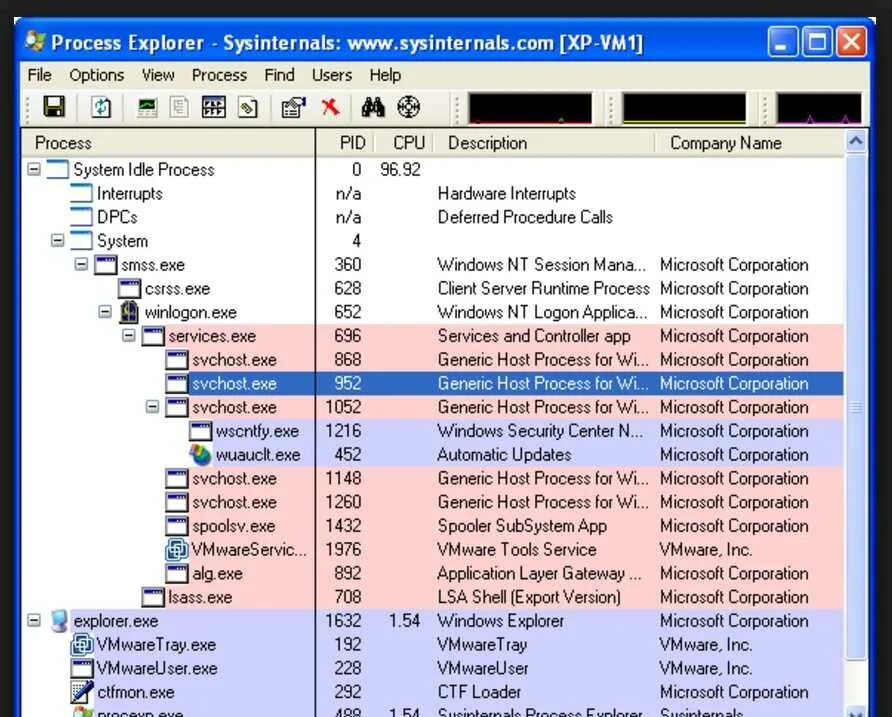Click the csrss.exe window icon

(x=129, y=289)
